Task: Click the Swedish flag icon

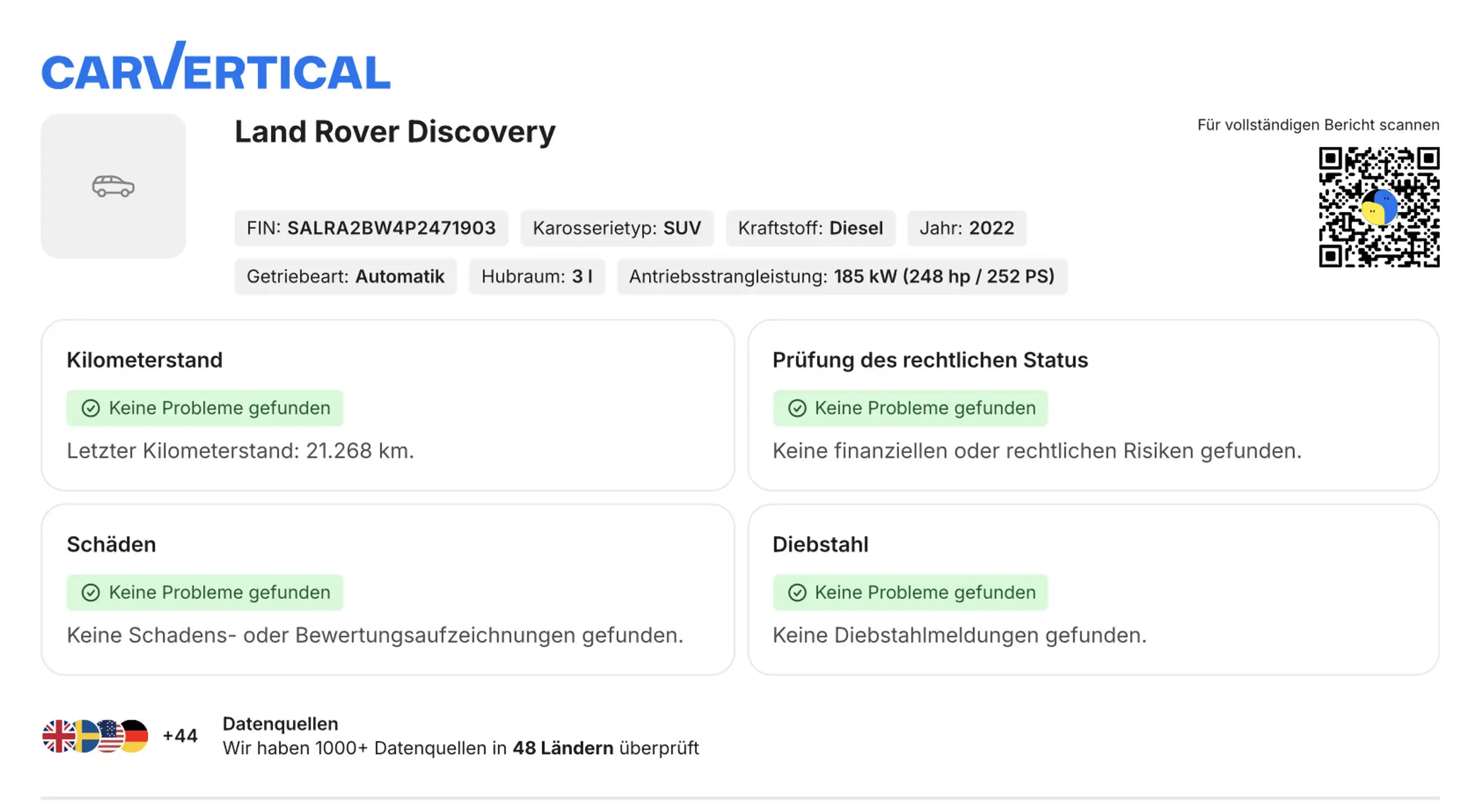Action: [x=86, y=736]
